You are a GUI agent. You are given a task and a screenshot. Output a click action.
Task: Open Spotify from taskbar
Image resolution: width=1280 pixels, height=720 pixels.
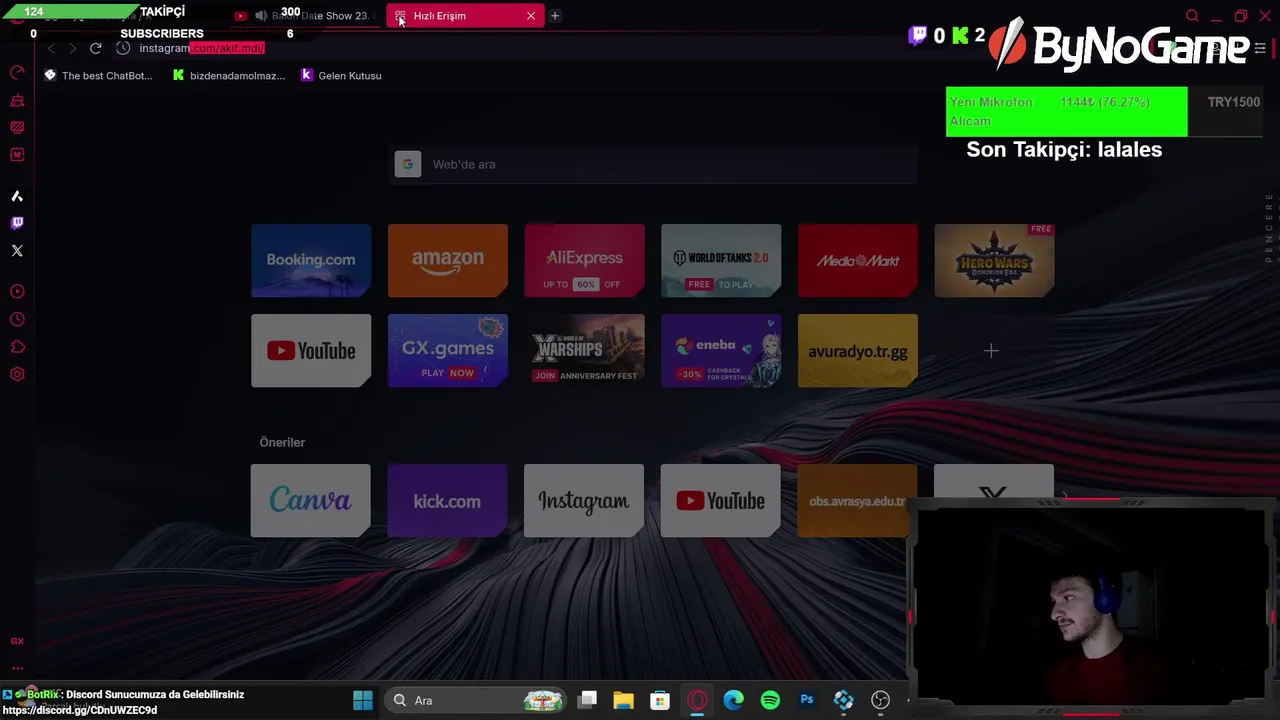tap(770, 700)
